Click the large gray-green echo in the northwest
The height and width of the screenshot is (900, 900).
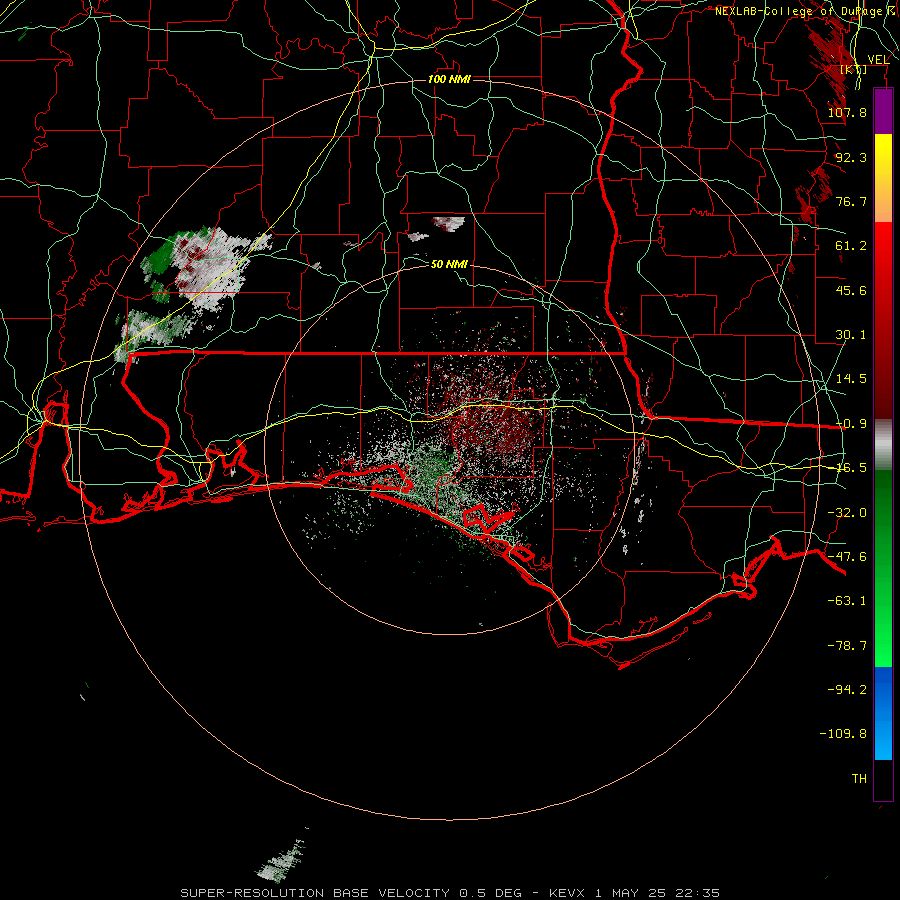tap(201, 270)
